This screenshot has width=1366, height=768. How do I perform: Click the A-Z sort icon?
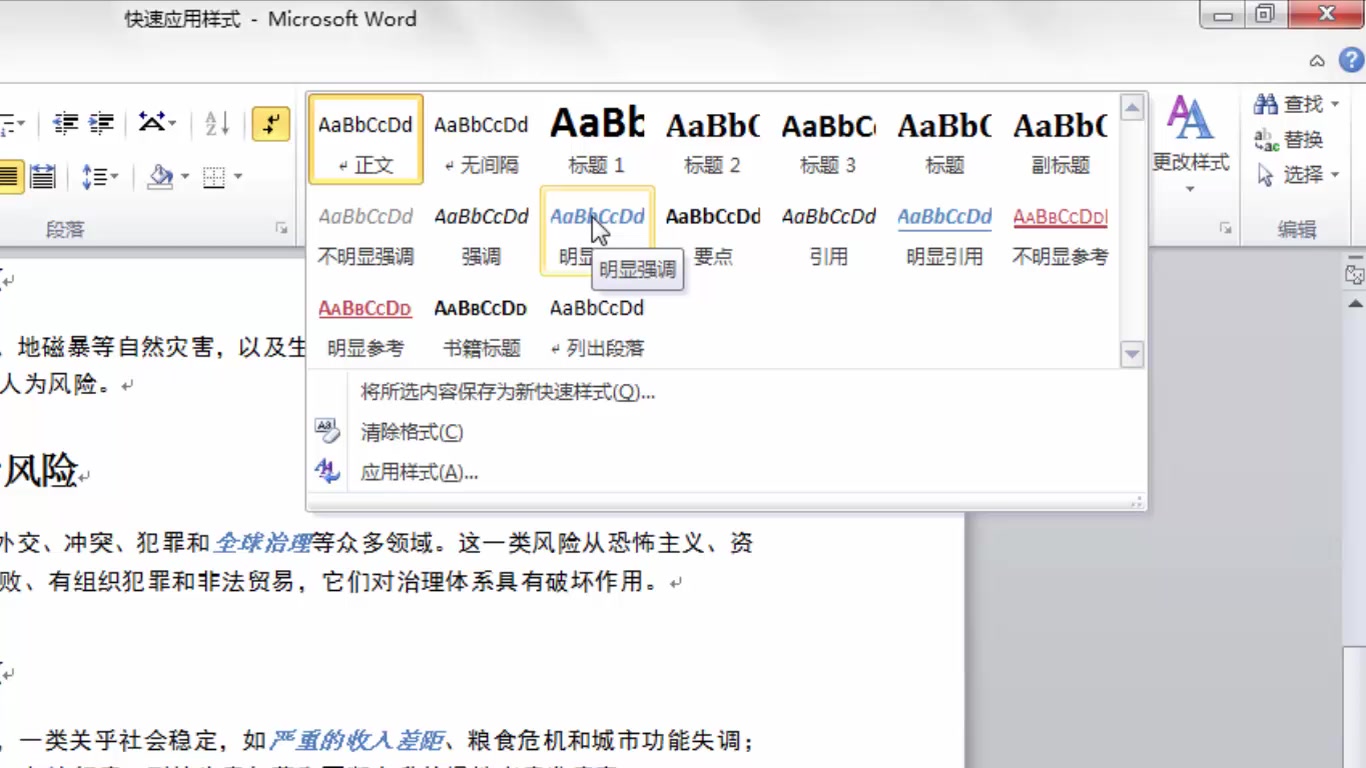pos(217,123)
